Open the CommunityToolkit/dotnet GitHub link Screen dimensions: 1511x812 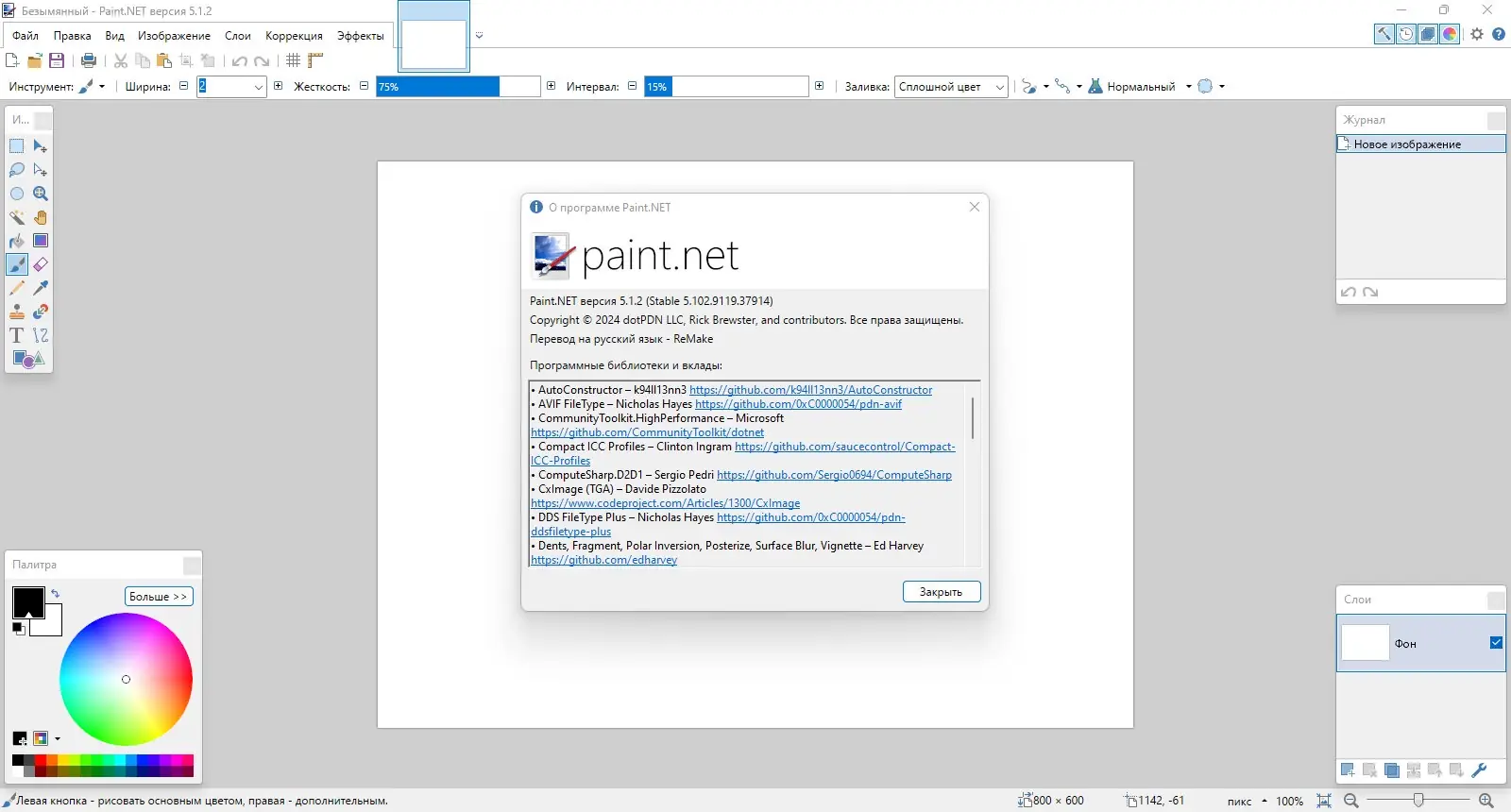[x=647, y=432]
